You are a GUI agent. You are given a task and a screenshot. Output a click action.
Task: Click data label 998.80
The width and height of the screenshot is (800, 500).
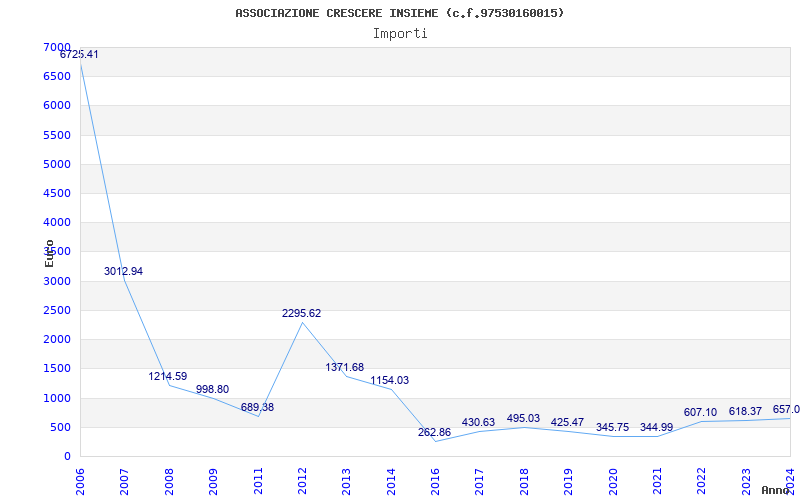coord(212,389)
